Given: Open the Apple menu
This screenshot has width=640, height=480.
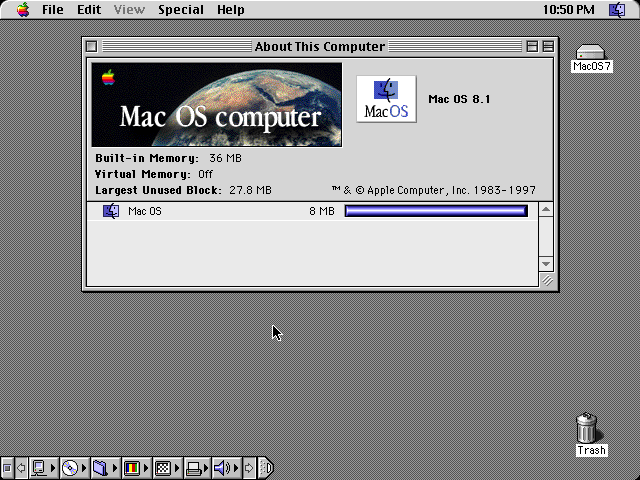Looking at the screenshot, I should [23, 9].
